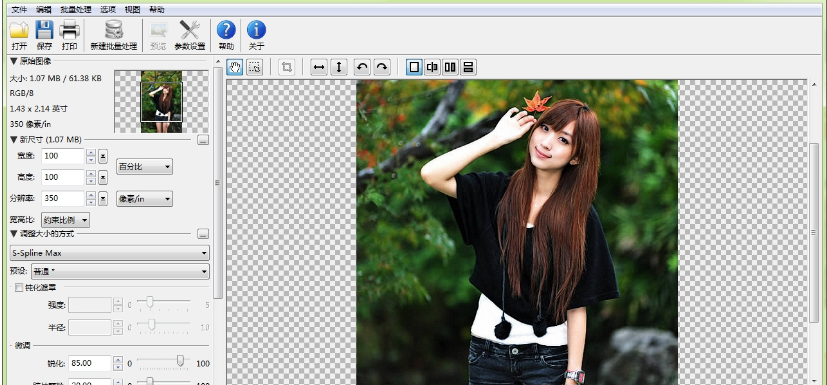Click the left settings panel vertical scrollbar

(x=218, y=184)
